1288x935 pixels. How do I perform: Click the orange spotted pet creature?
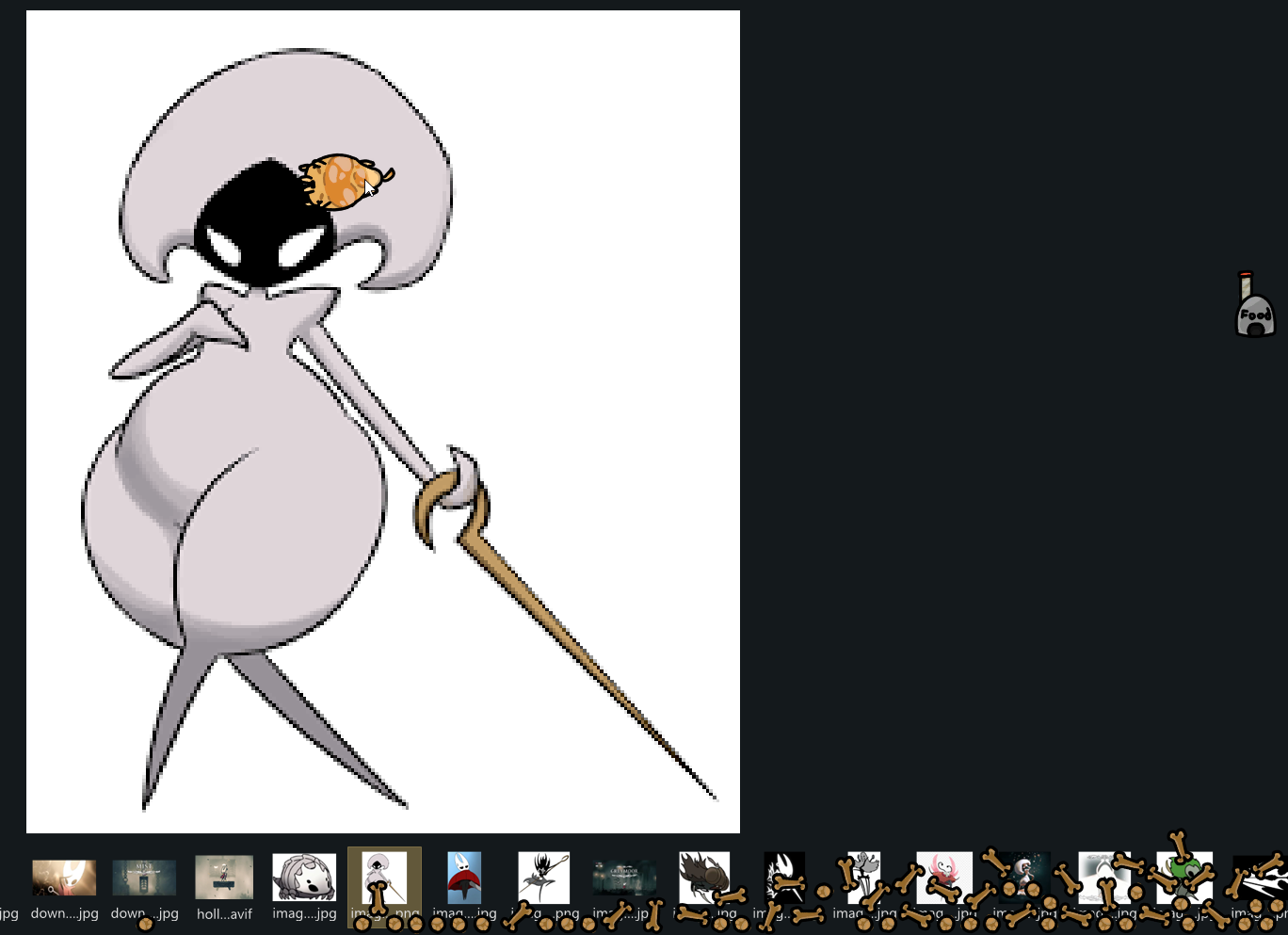pos(346,180)
